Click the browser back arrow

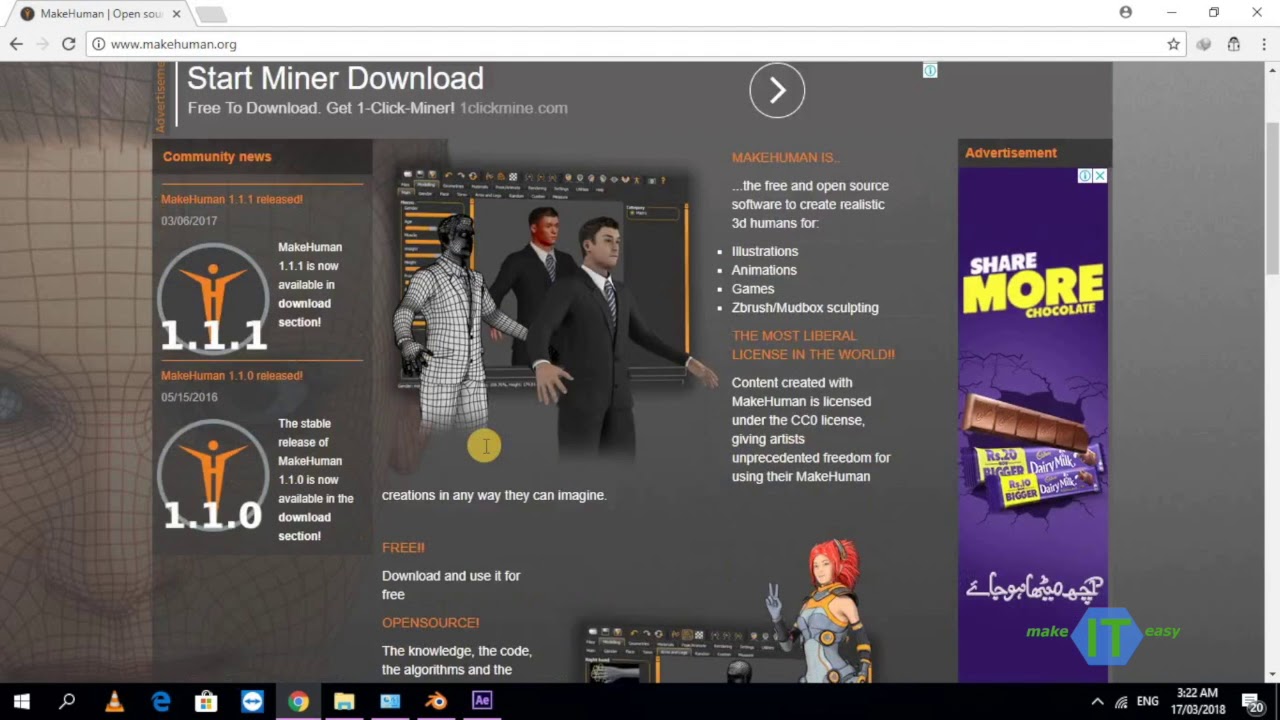[16, 44]
